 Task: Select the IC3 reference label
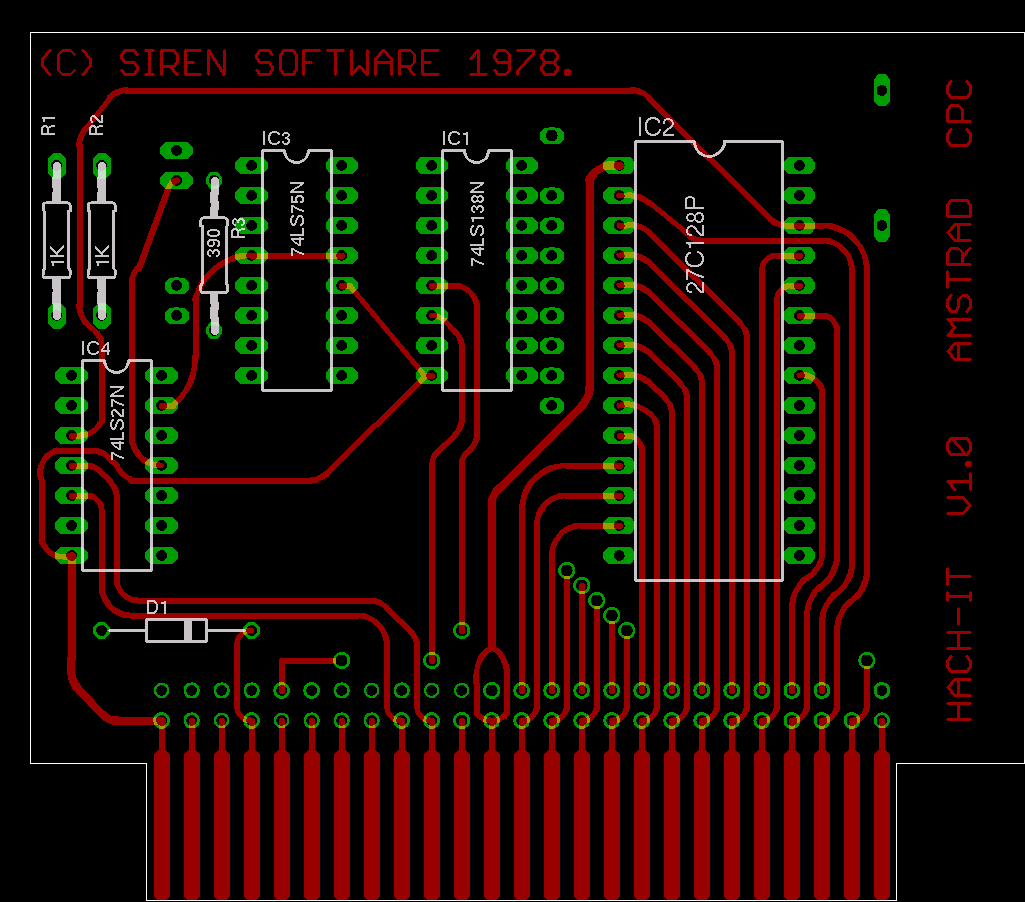click(275, 139)
